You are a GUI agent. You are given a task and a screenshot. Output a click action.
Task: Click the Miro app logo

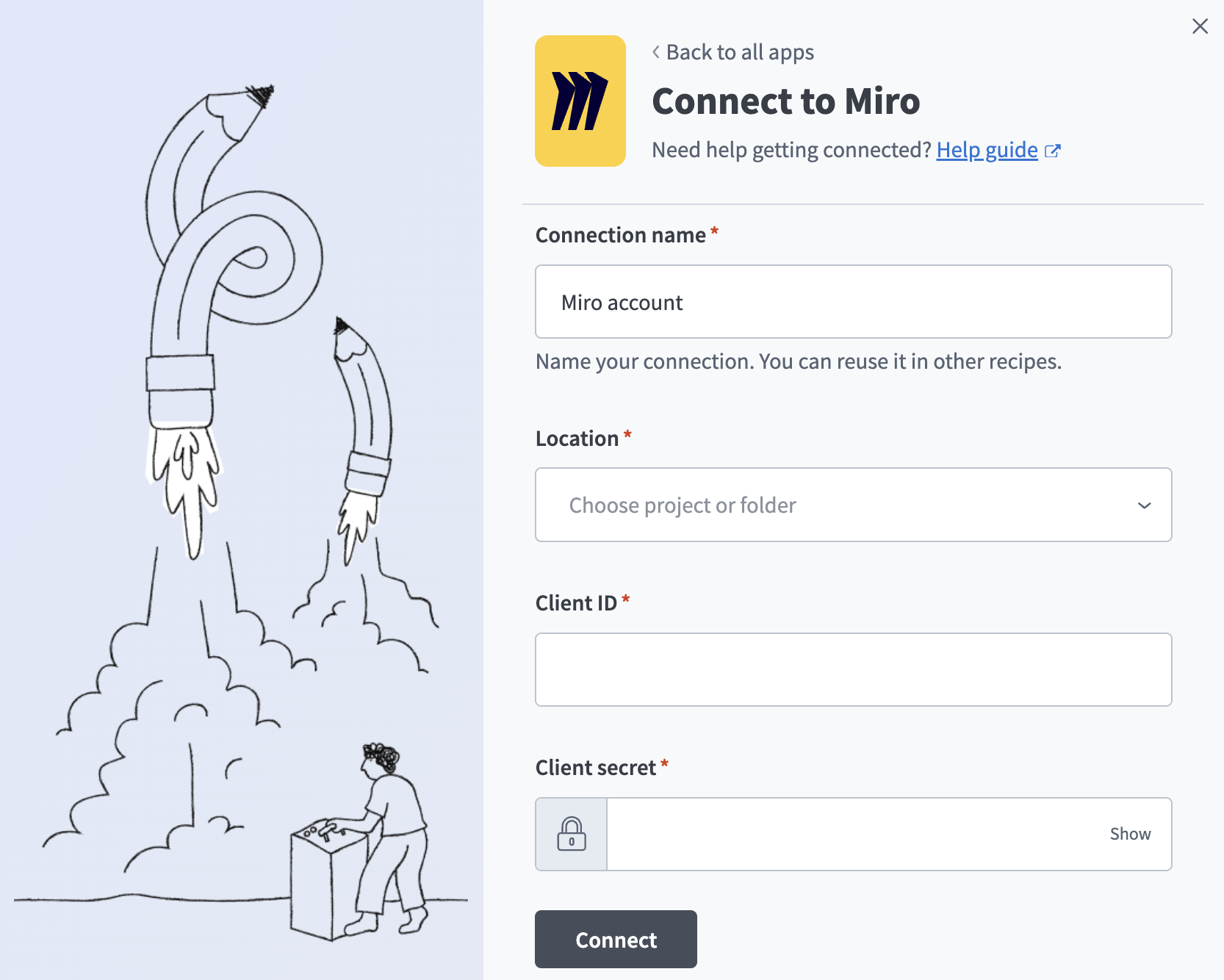(x=580, y=101)
